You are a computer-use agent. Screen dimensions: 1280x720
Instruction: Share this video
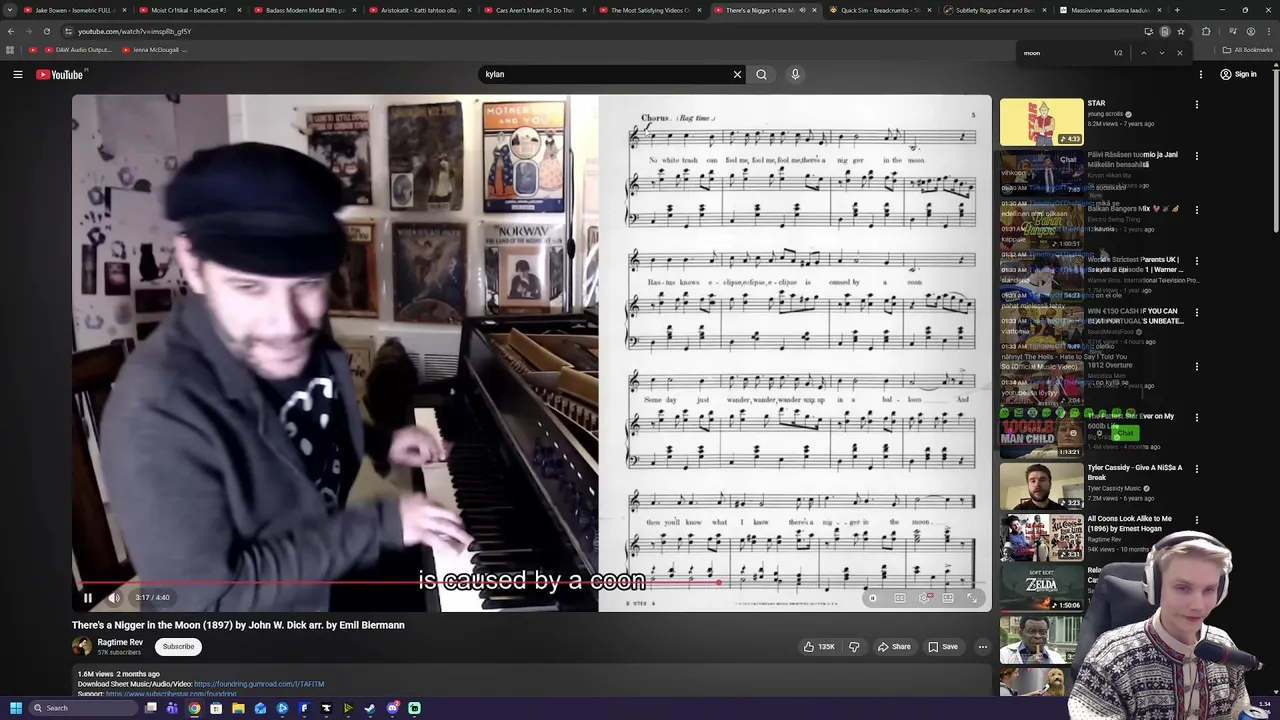894,647
